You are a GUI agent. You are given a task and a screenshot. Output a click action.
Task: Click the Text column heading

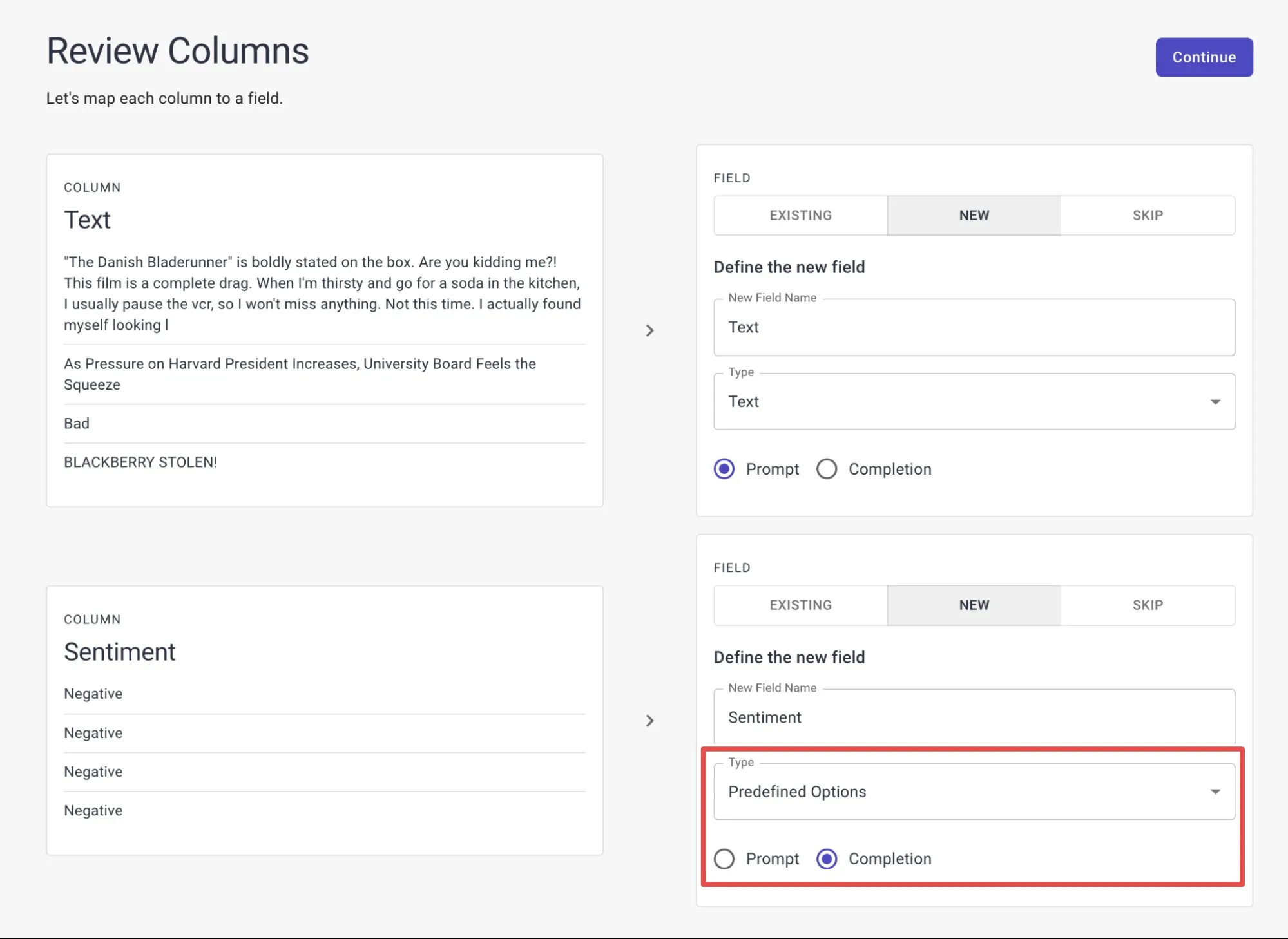87,220
